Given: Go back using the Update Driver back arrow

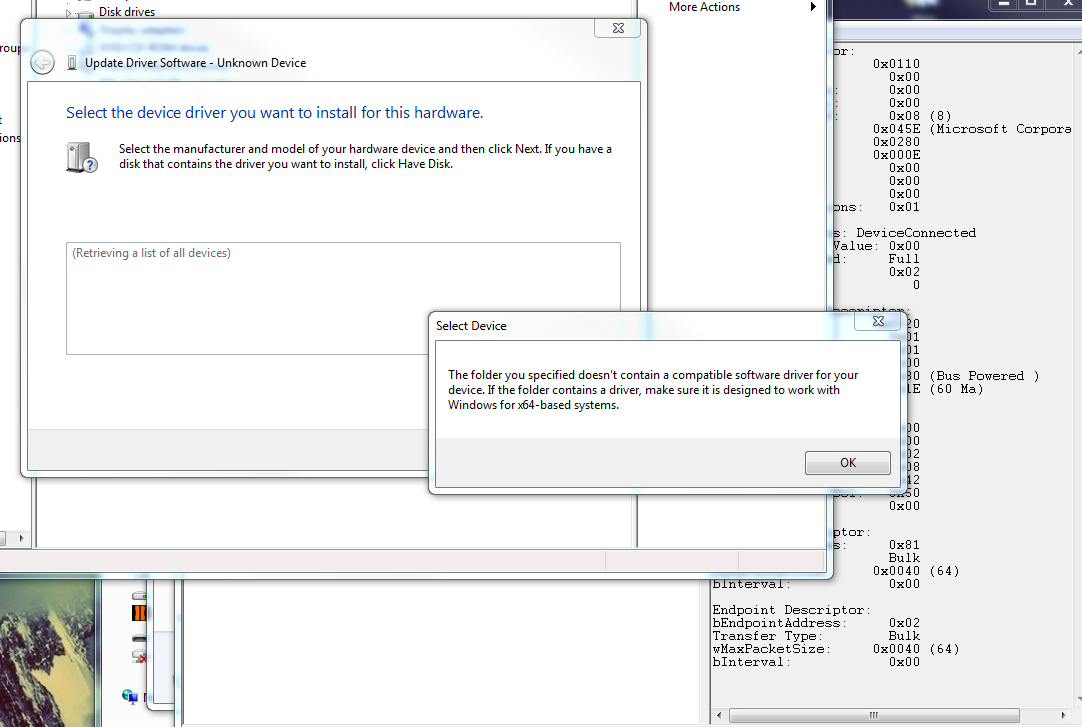Looking at the screenshot, I should point(43,63).
